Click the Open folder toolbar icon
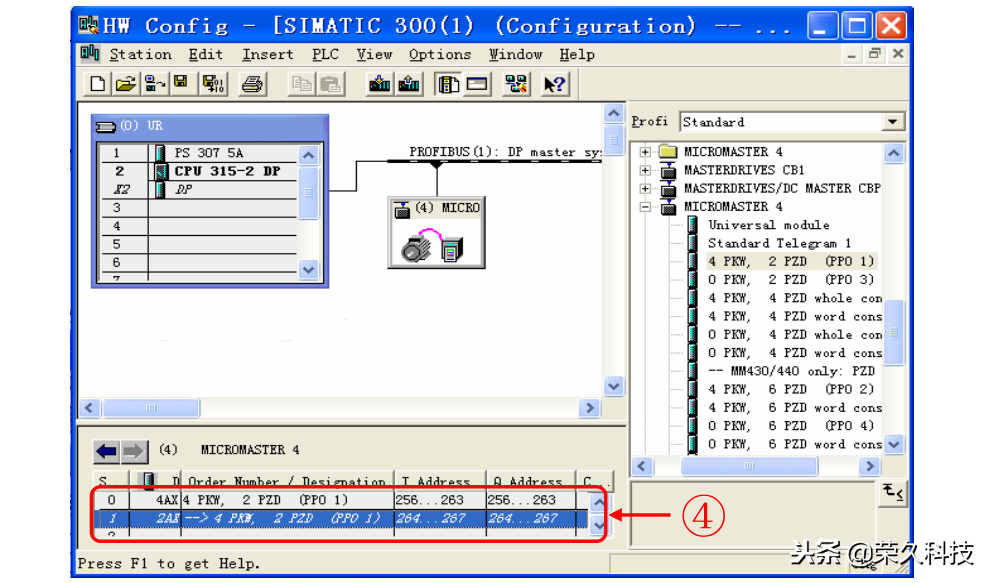The height and width of the screenshot is (583, 991). pos(125,85)
